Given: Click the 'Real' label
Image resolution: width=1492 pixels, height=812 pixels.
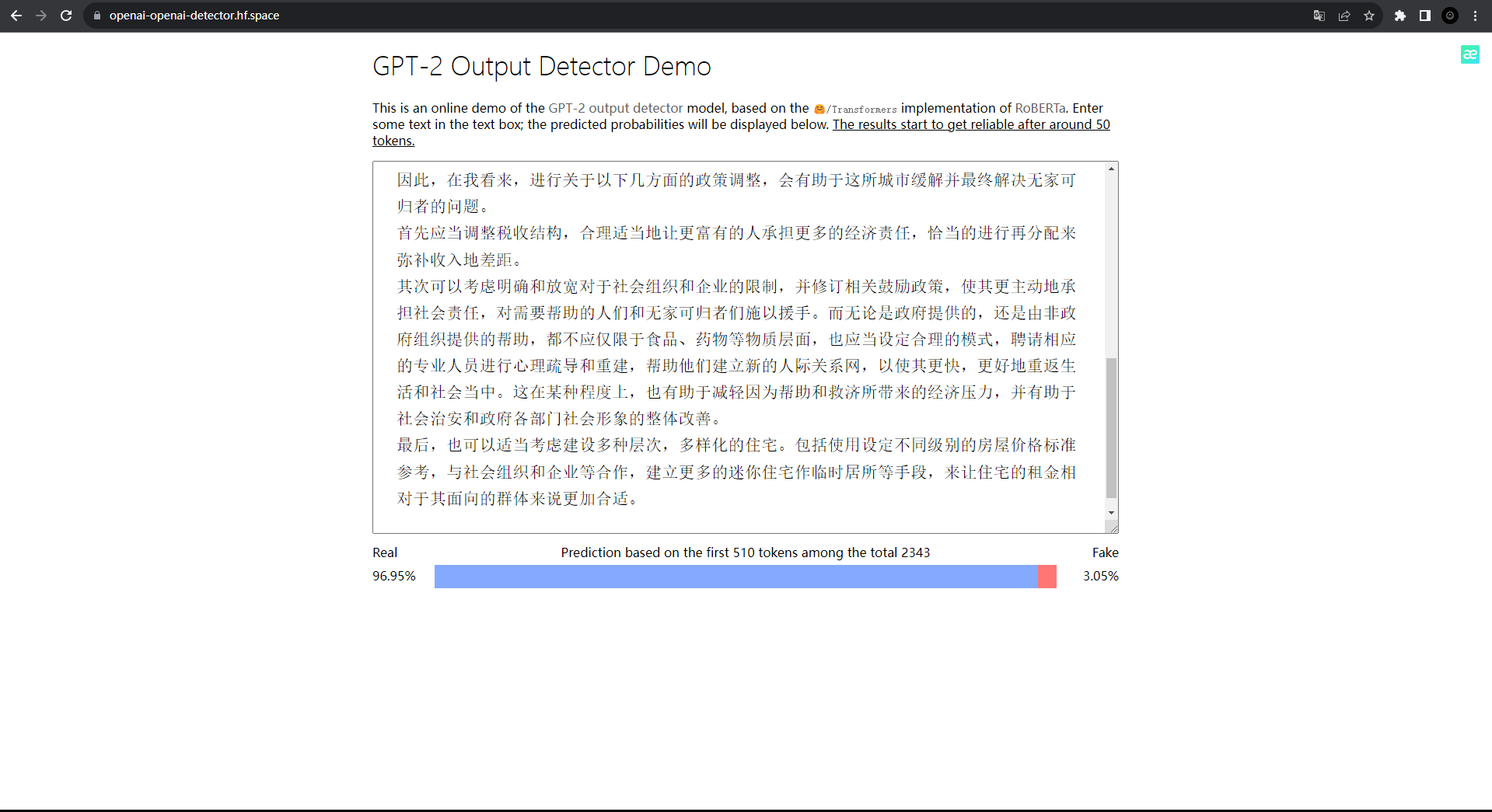Looking at the screenshot, I should pyautogui.click(x=385, y=552).
